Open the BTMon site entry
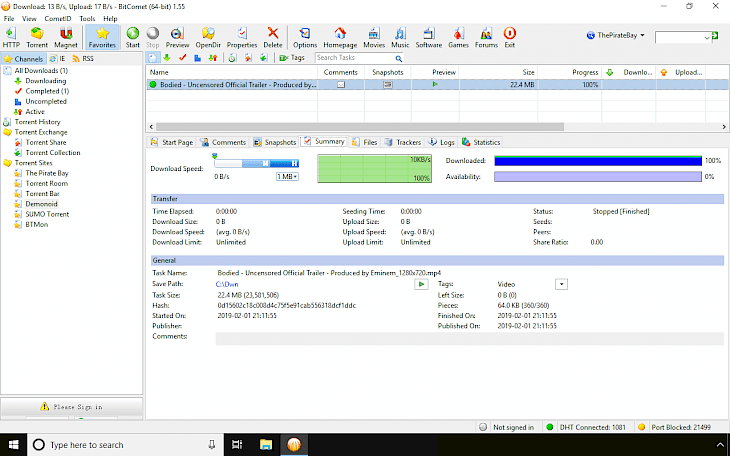 [x=36, y=225]
